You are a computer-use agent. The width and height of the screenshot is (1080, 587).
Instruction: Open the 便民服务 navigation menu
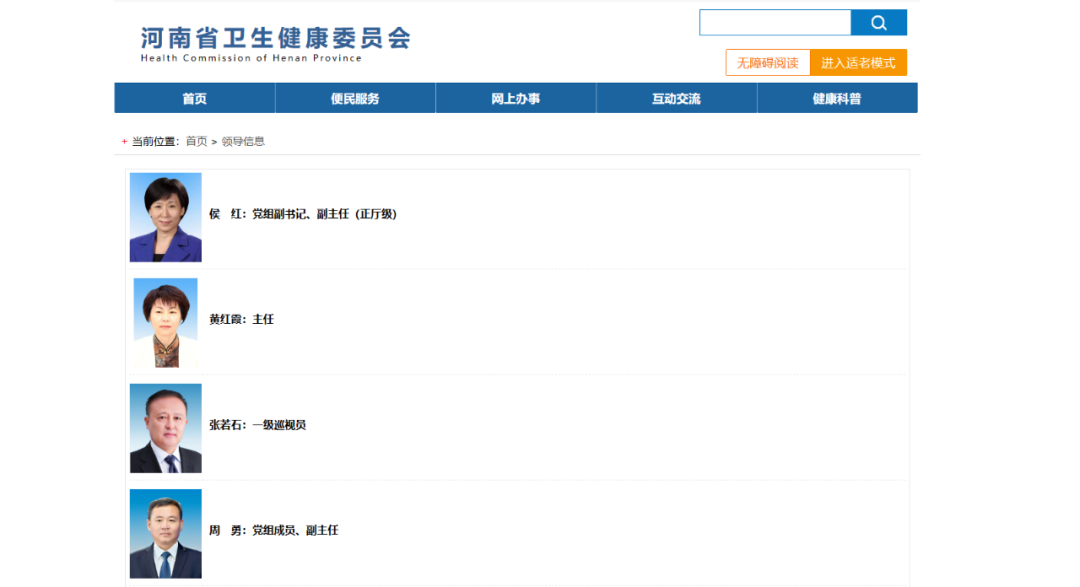click(x=355, y=99)
